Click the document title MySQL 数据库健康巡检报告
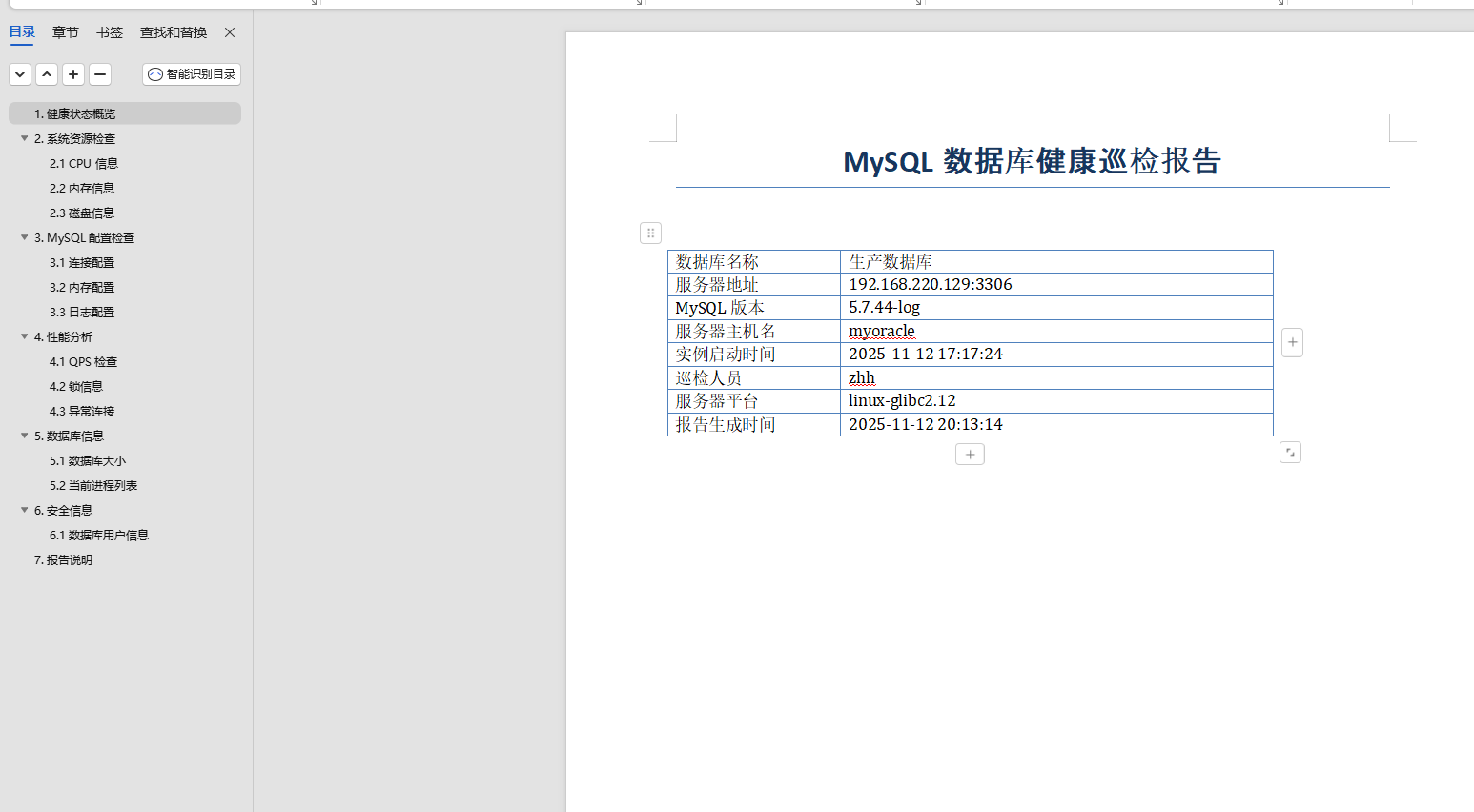The height and width of the screenshot is (812, 1474). coord(1033,161)
